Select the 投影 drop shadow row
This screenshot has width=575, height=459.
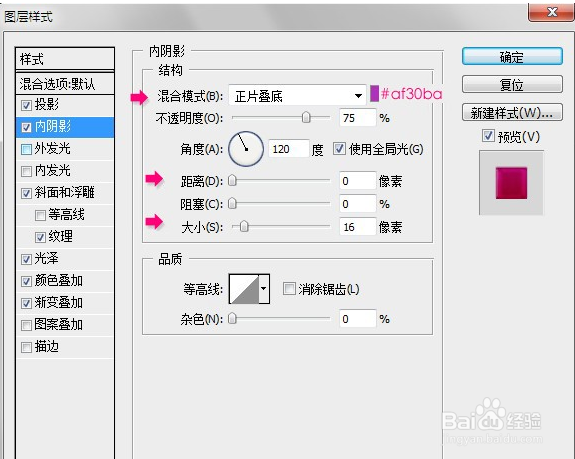point(65,106)
